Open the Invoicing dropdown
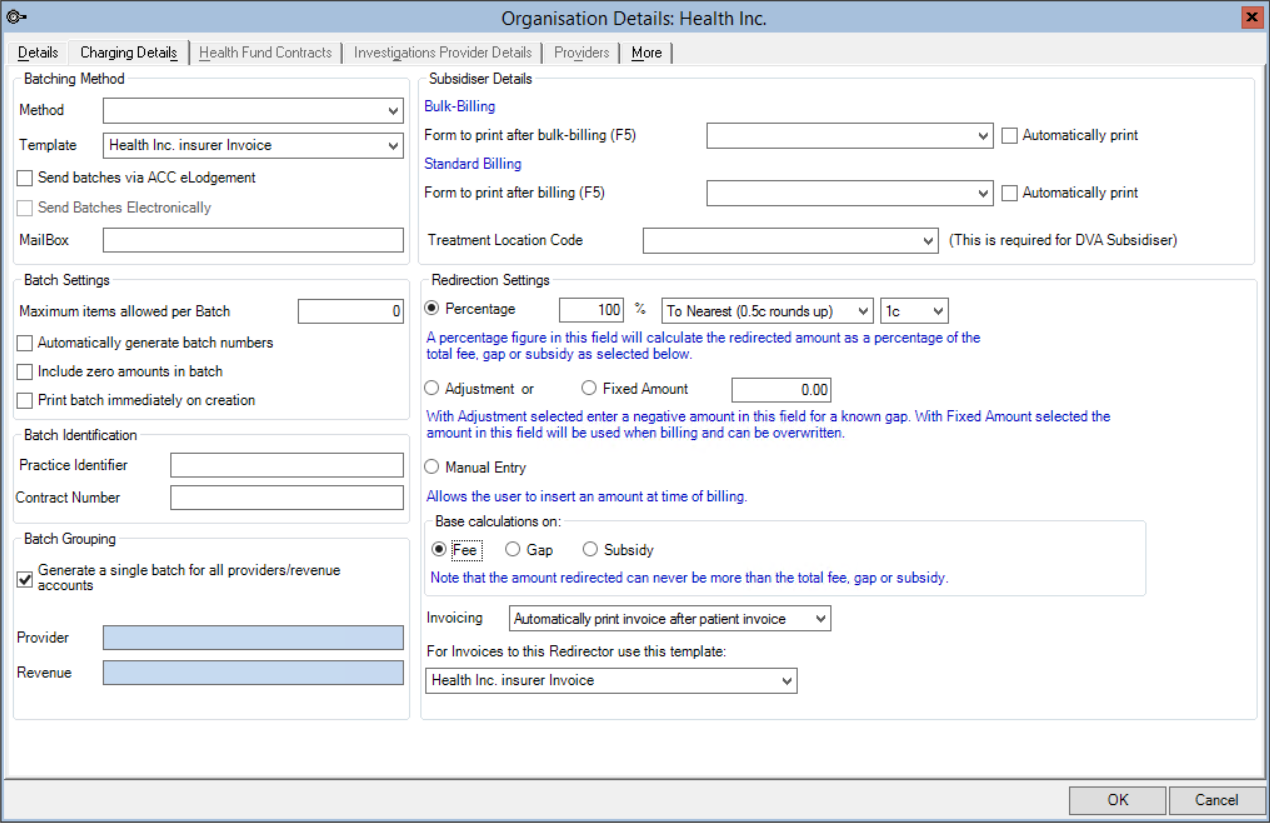1270x823 pixels. click(x=670, y=619)
